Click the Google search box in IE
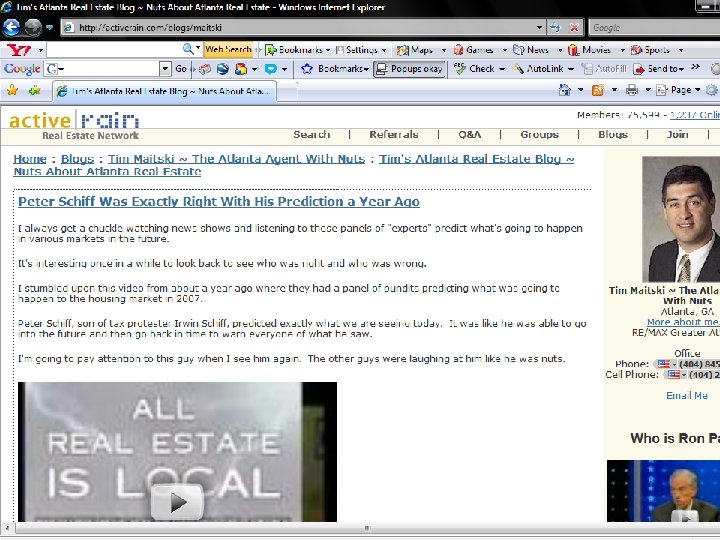Viewport: 720px width, 540px height. pos(654,28)
